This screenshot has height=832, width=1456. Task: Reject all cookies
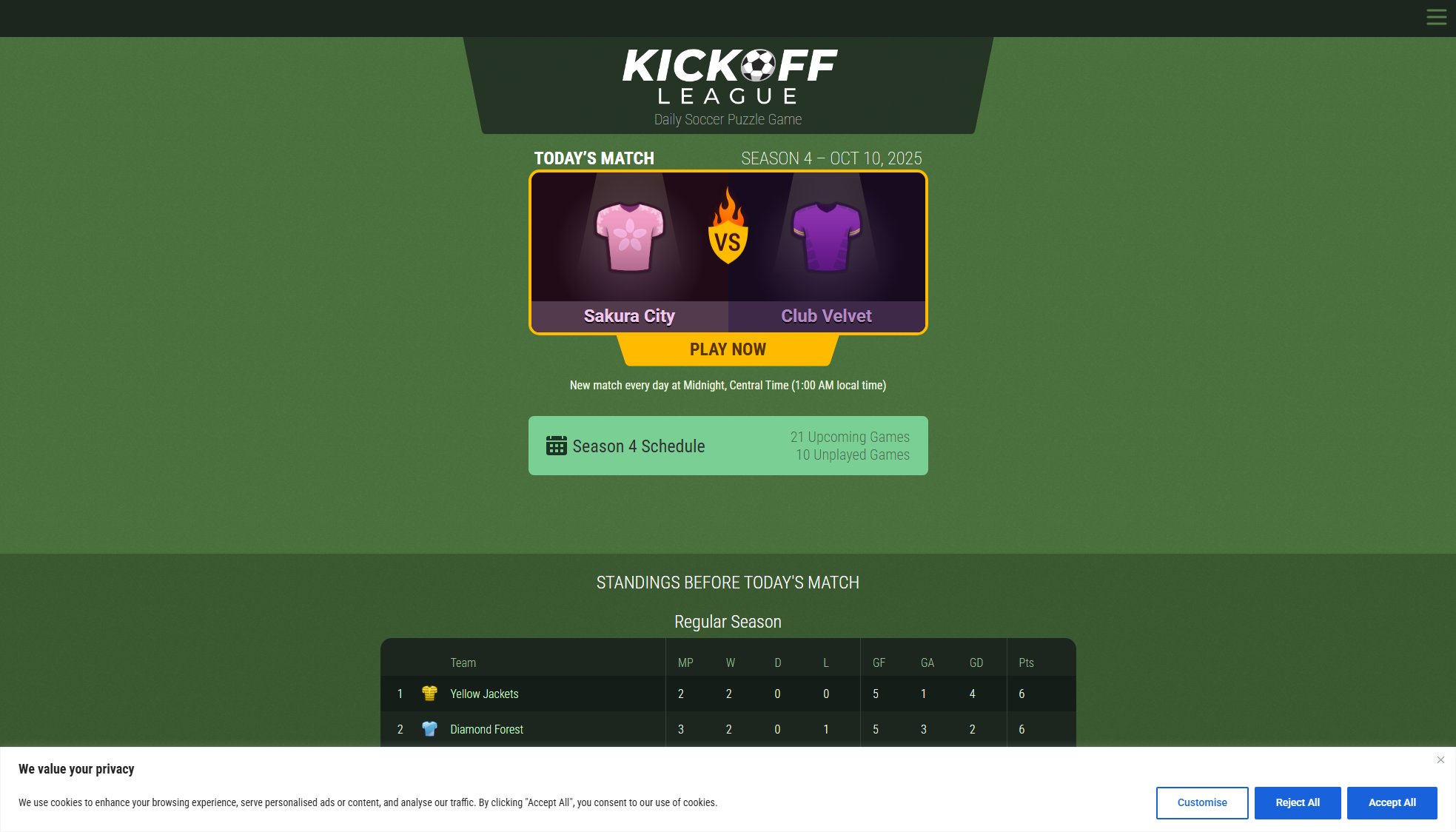(1297, 803)
